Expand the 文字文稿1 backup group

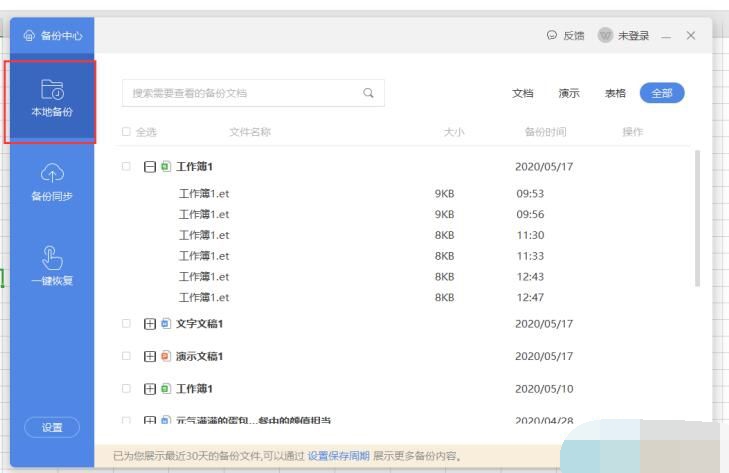(x=148, y=324)
